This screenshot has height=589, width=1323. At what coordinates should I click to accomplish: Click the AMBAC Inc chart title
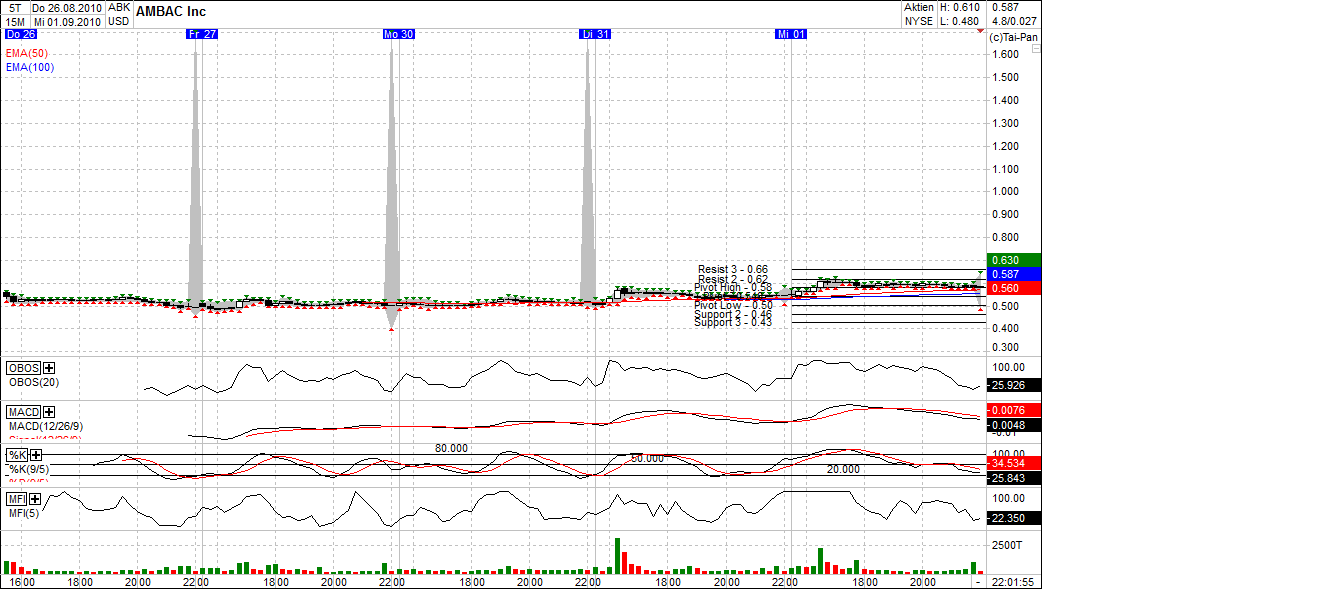(x=171, y=12)
